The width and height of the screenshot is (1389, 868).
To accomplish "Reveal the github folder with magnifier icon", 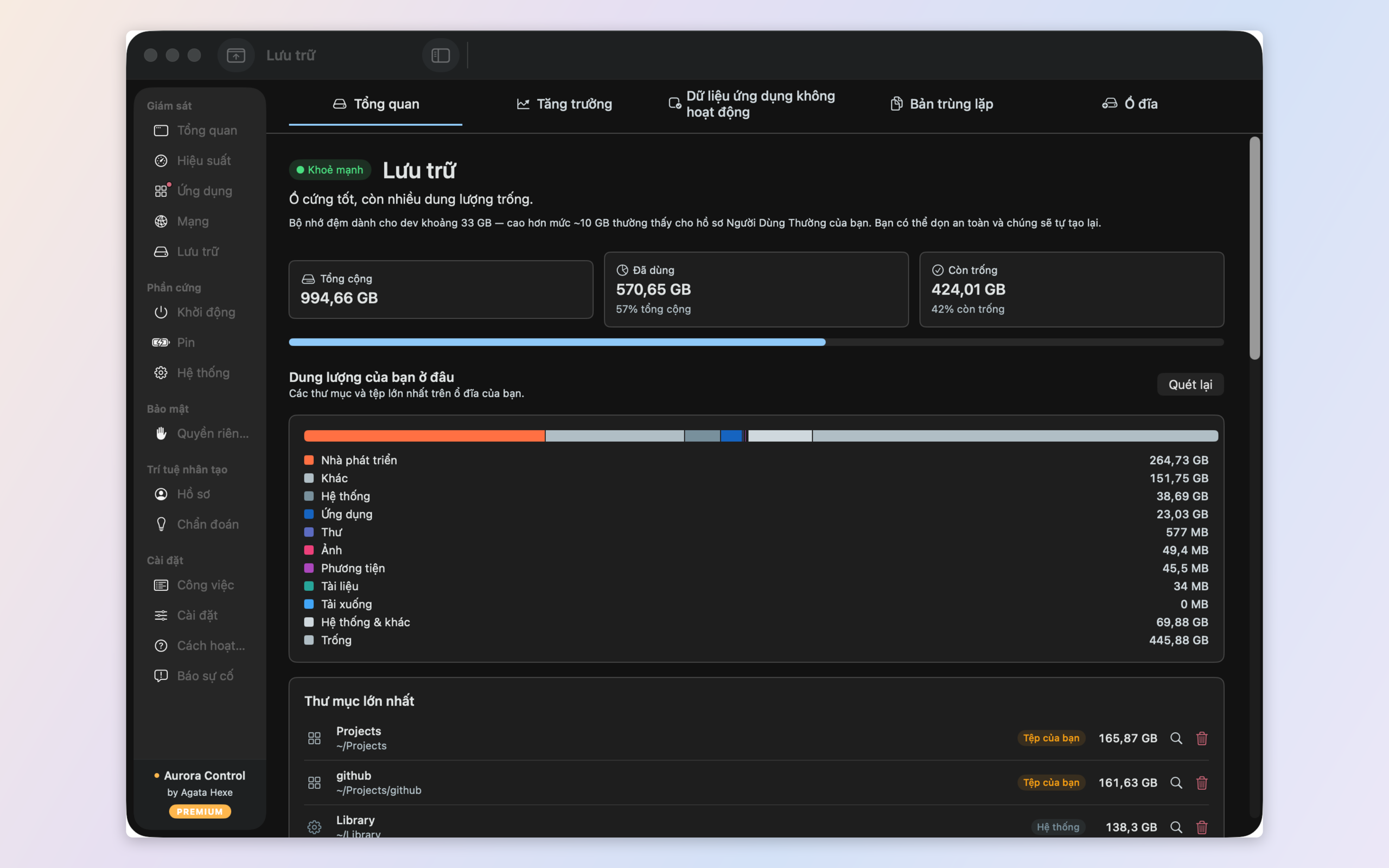I will point(1176,782).
